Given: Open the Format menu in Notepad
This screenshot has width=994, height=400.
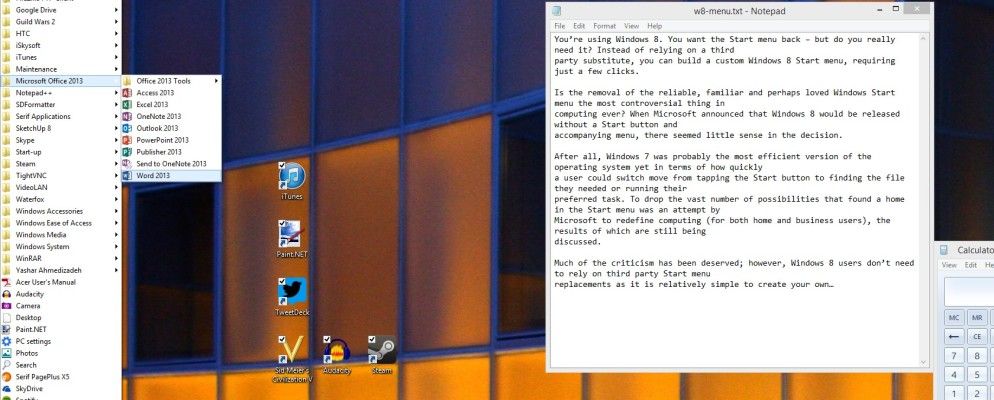Looking at the screenshot, I should point(604,26).
